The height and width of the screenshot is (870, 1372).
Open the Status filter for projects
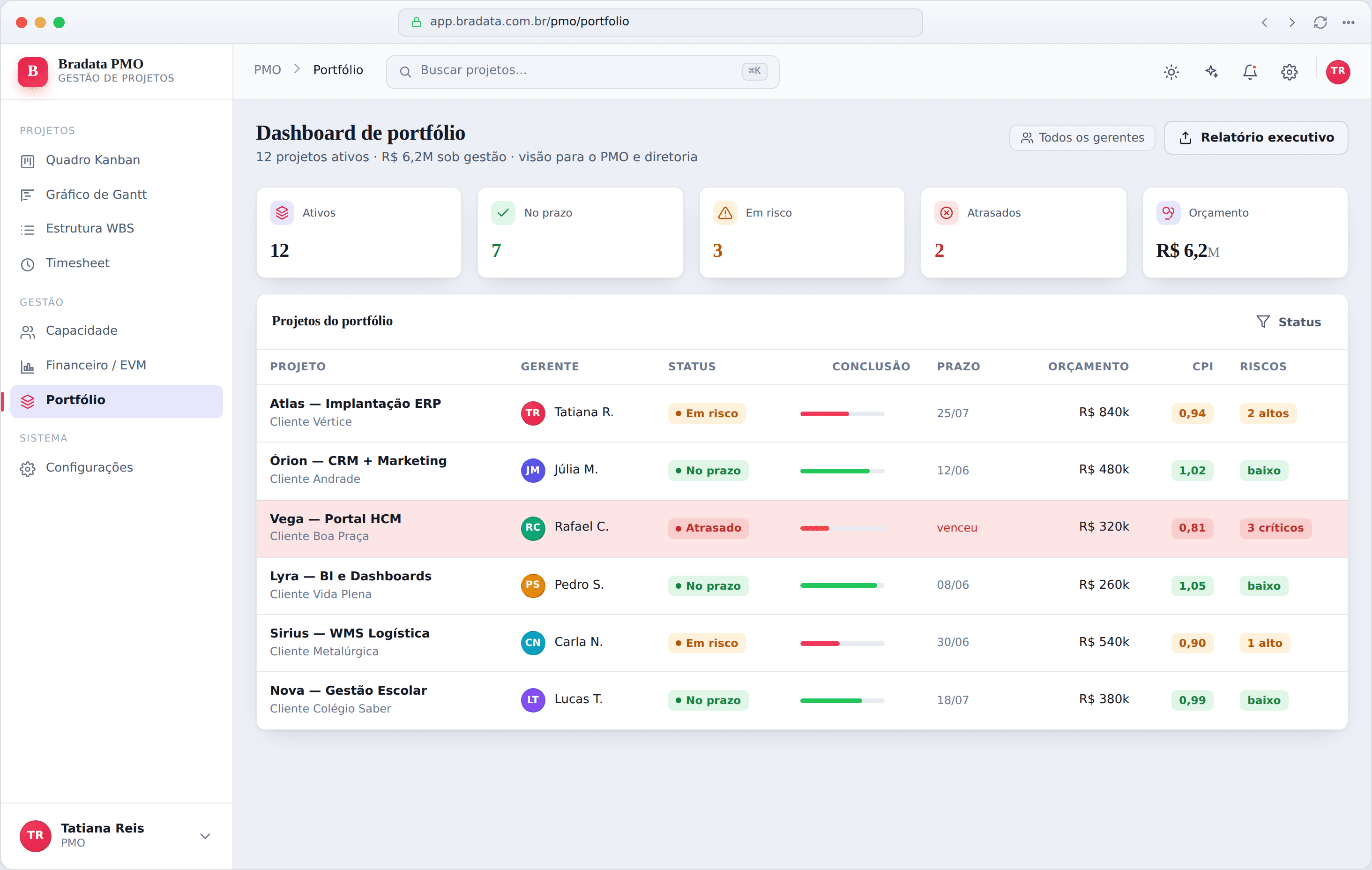(x=1288, y=322)
